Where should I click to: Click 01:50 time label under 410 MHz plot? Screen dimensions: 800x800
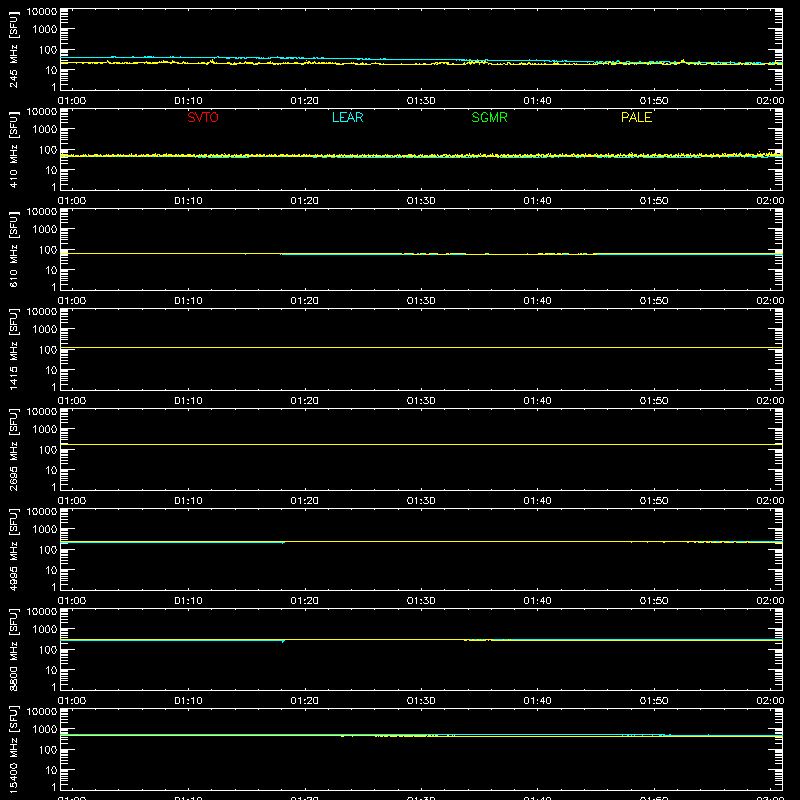pyautogui.click(x=654, y=201)
